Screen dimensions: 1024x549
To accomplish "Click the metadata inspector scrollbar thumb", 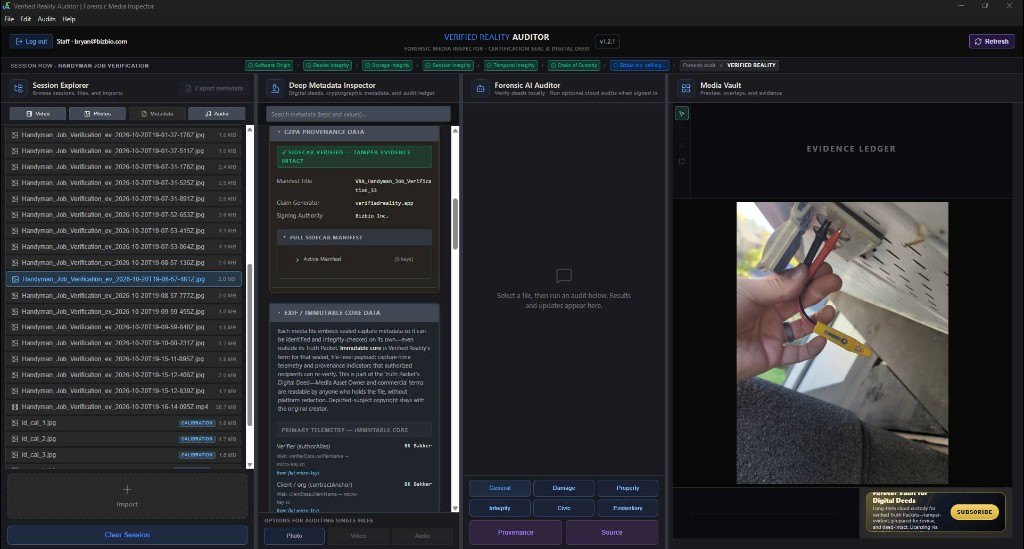I will [455, 224].
